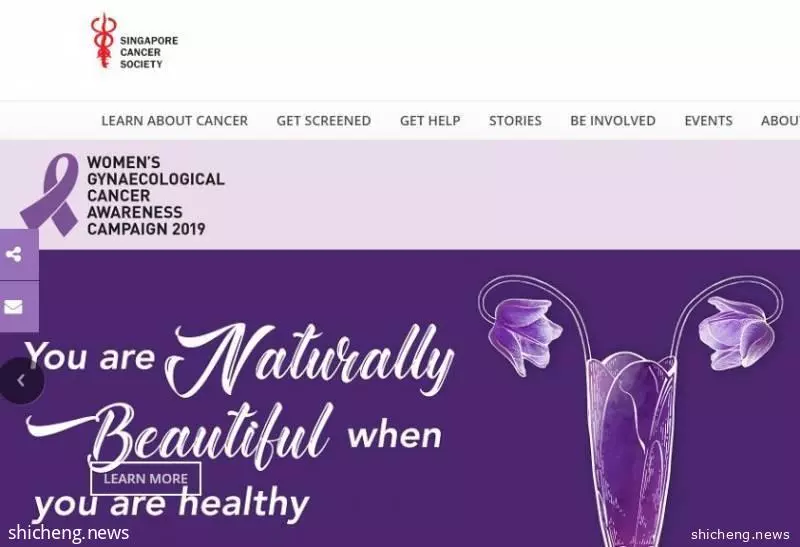Open the share icon on left sidebar

coord(14,255)
